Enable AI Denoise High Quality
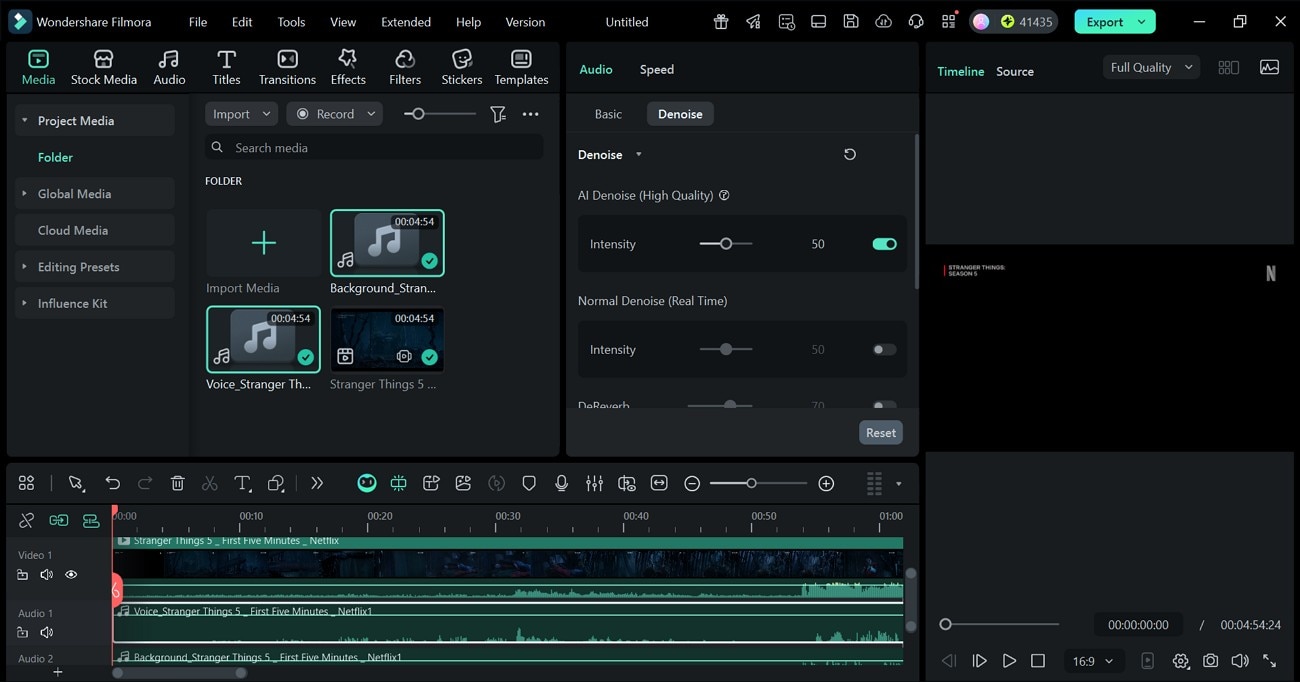Viewport: 1300px width, 682px height. click(883, 243)
